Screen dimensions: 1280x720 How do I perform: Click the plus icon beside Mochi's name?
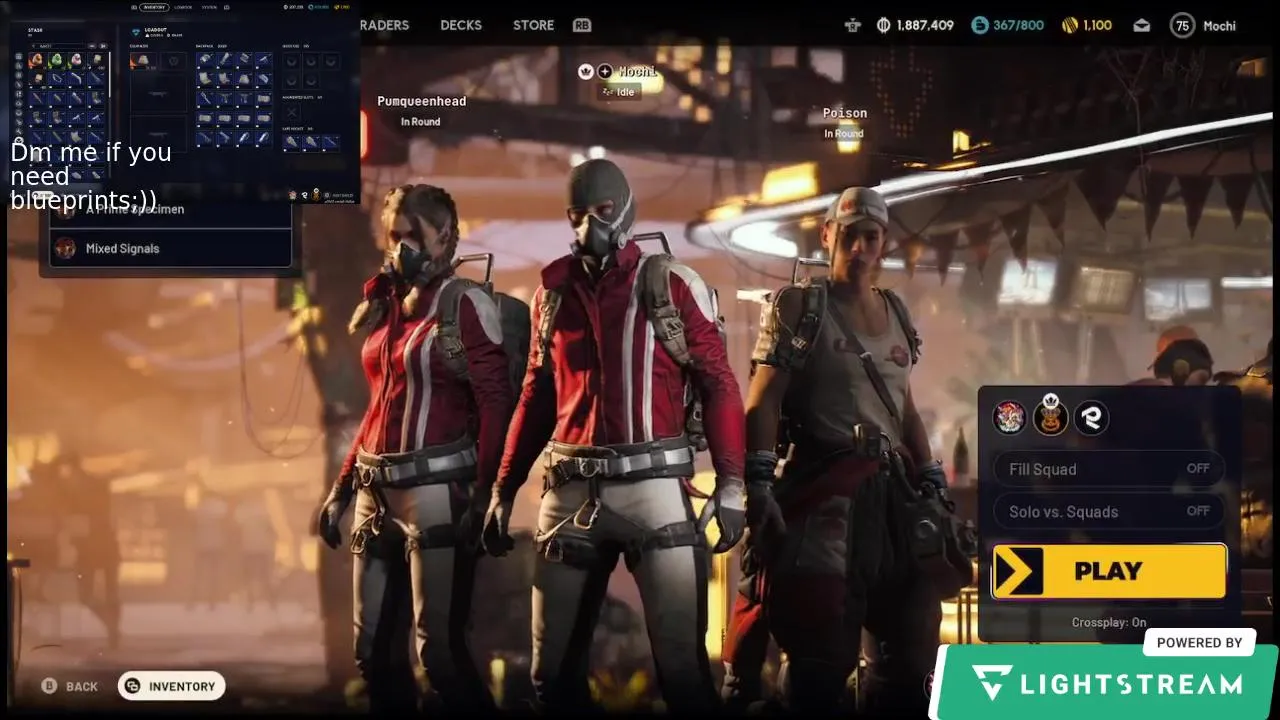click(x=605, y=71)
